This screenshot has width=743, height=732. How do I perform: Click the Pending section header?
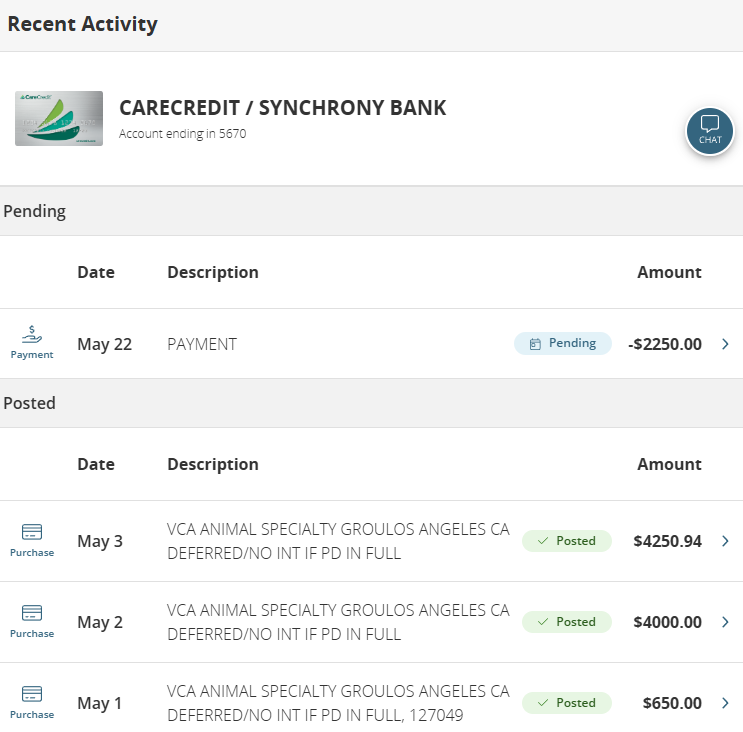point(372,211)
